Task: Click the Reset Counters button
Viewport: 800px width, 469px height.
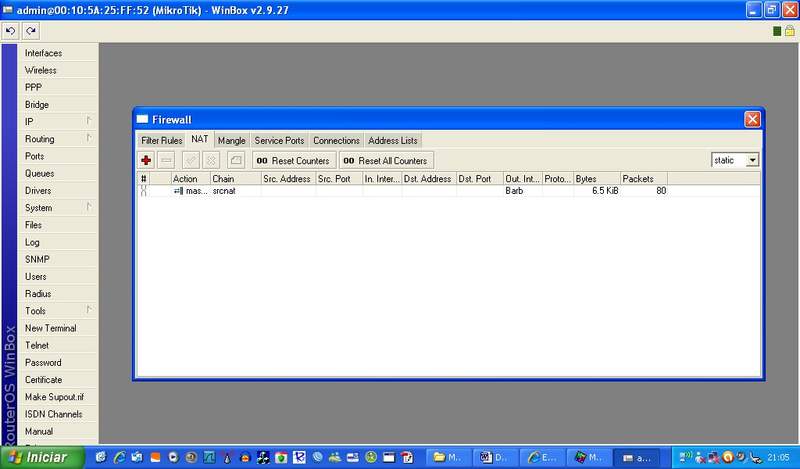Action: tap(294, 160)
